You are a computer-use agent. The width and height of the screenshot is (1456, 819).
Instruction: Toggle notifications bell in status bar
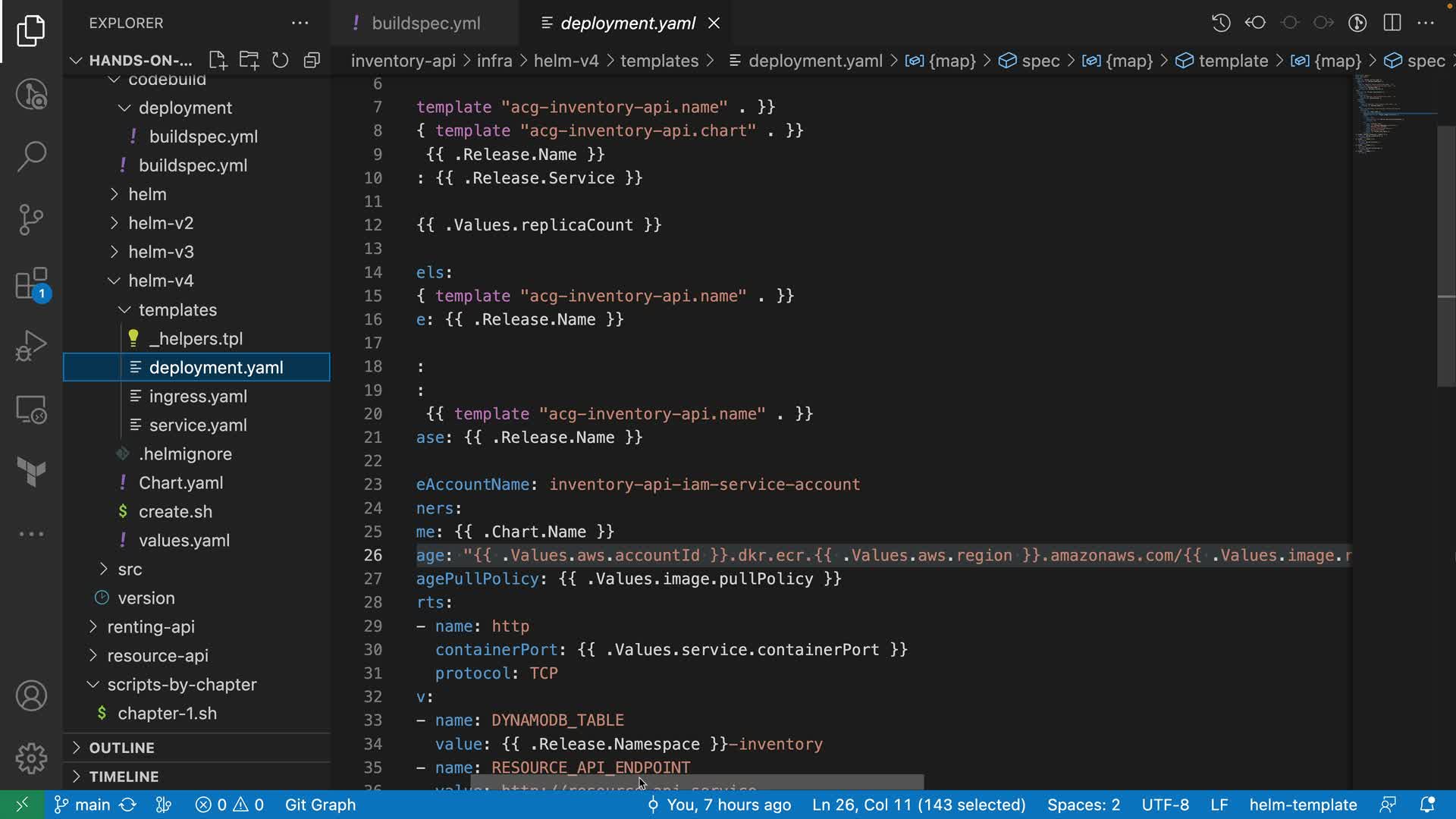tap(1426, 805)
